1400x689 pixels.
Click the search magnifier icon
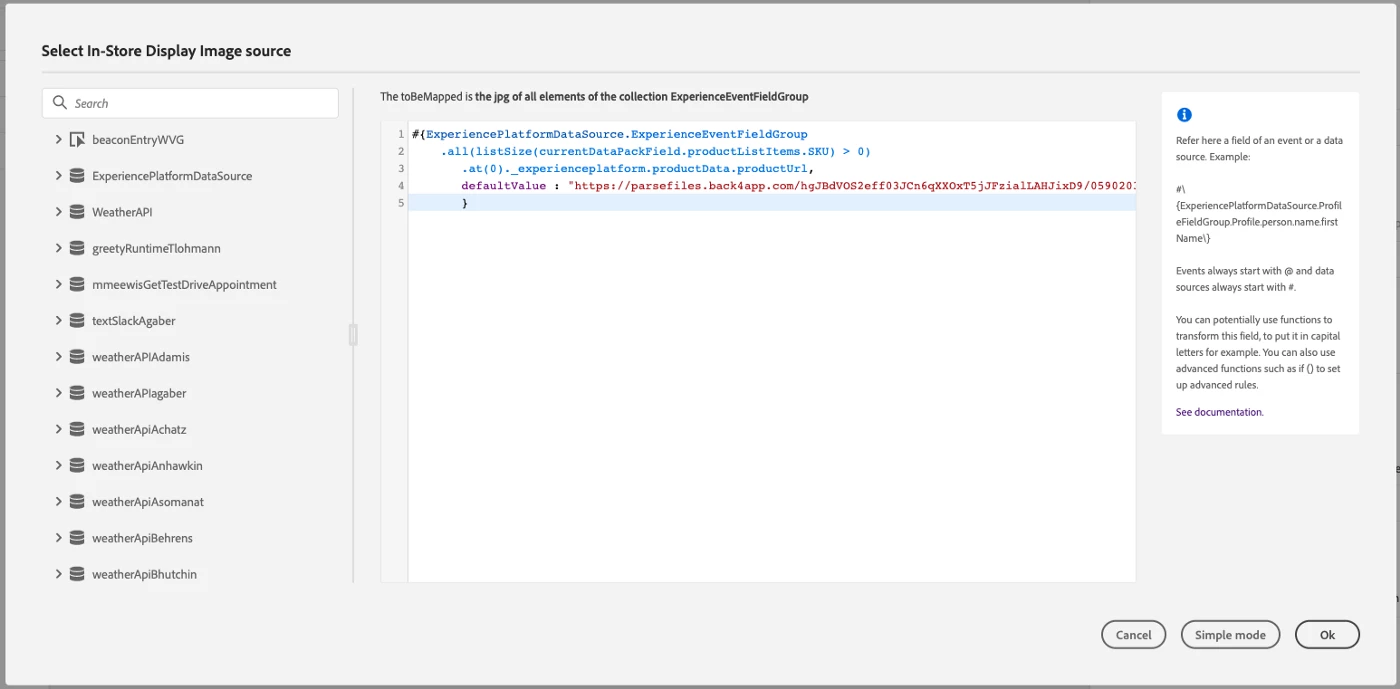click(60, 103)
